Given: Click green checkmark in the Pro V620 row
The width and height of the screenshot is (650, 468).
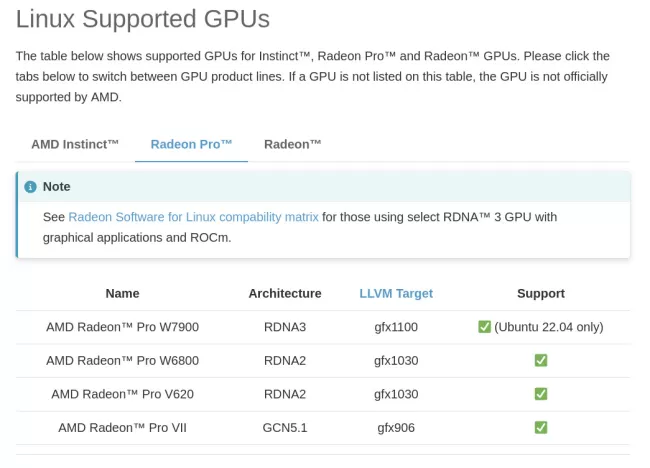Looking at the screenshot, I should [x=541, y=394].
